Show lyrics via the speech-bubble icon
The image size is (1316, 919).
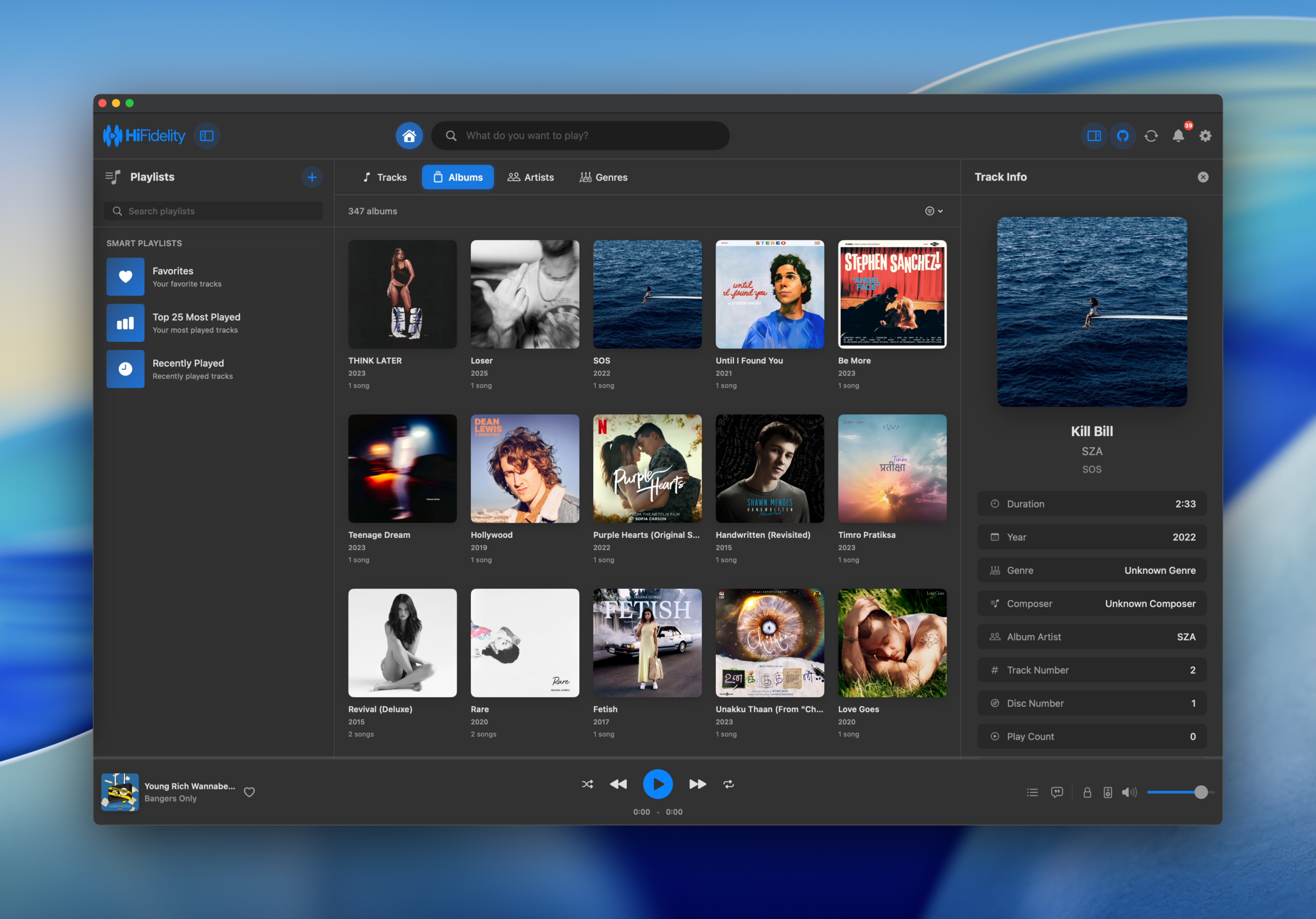pos(1057,792)
